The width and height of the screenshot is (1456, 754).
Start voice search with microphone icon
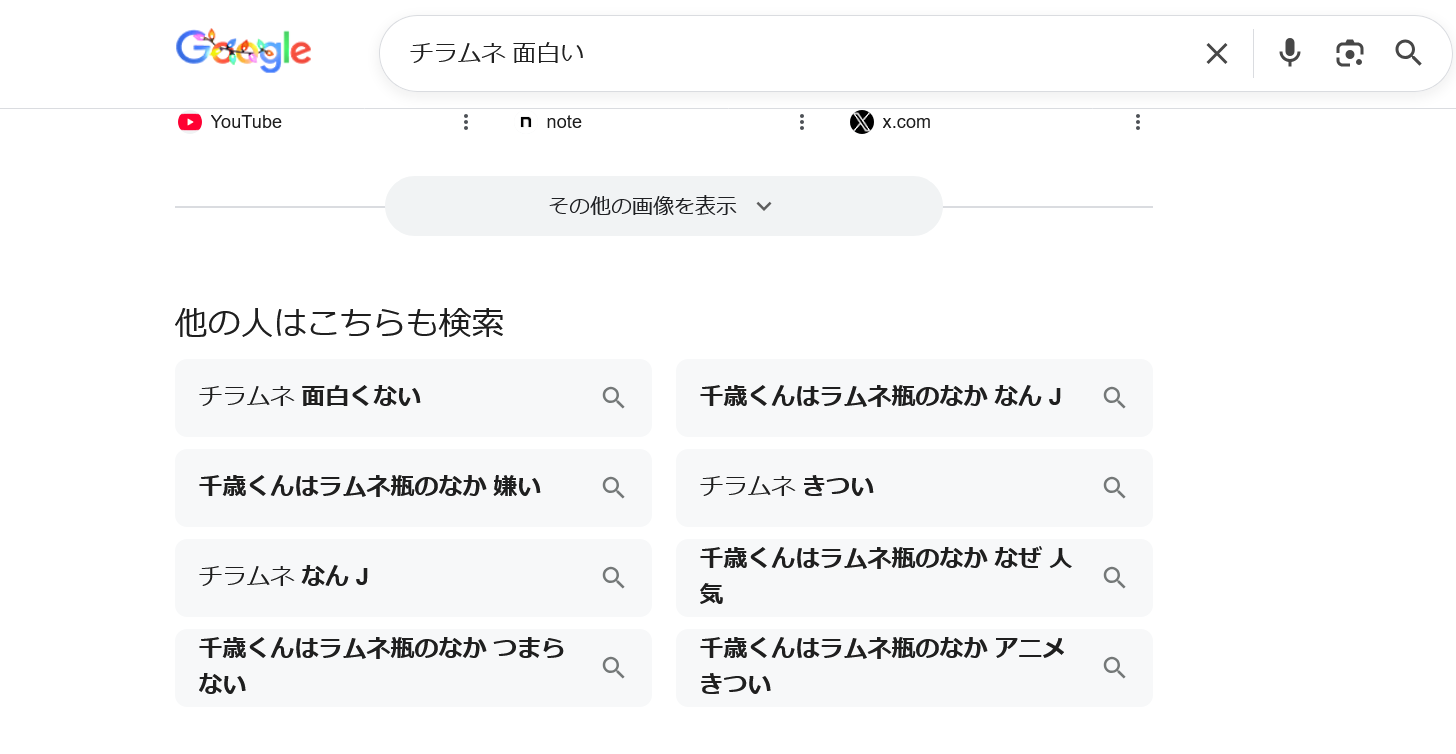coord(1290,53)
